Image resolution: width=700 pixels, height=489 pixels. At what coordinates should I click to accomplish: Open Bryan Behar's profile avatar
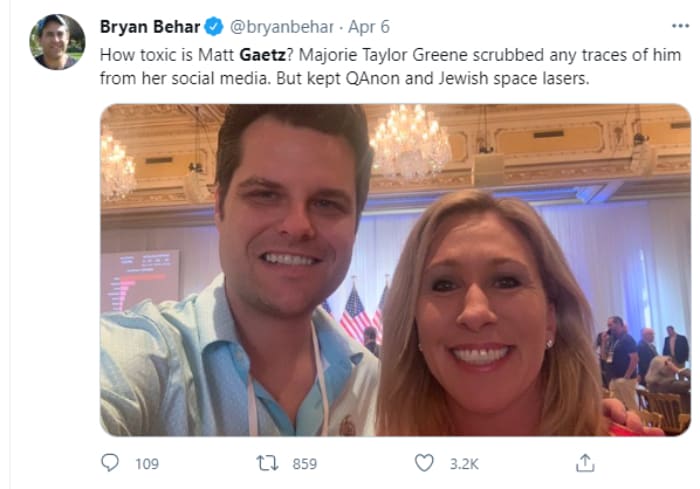point(57,42)
